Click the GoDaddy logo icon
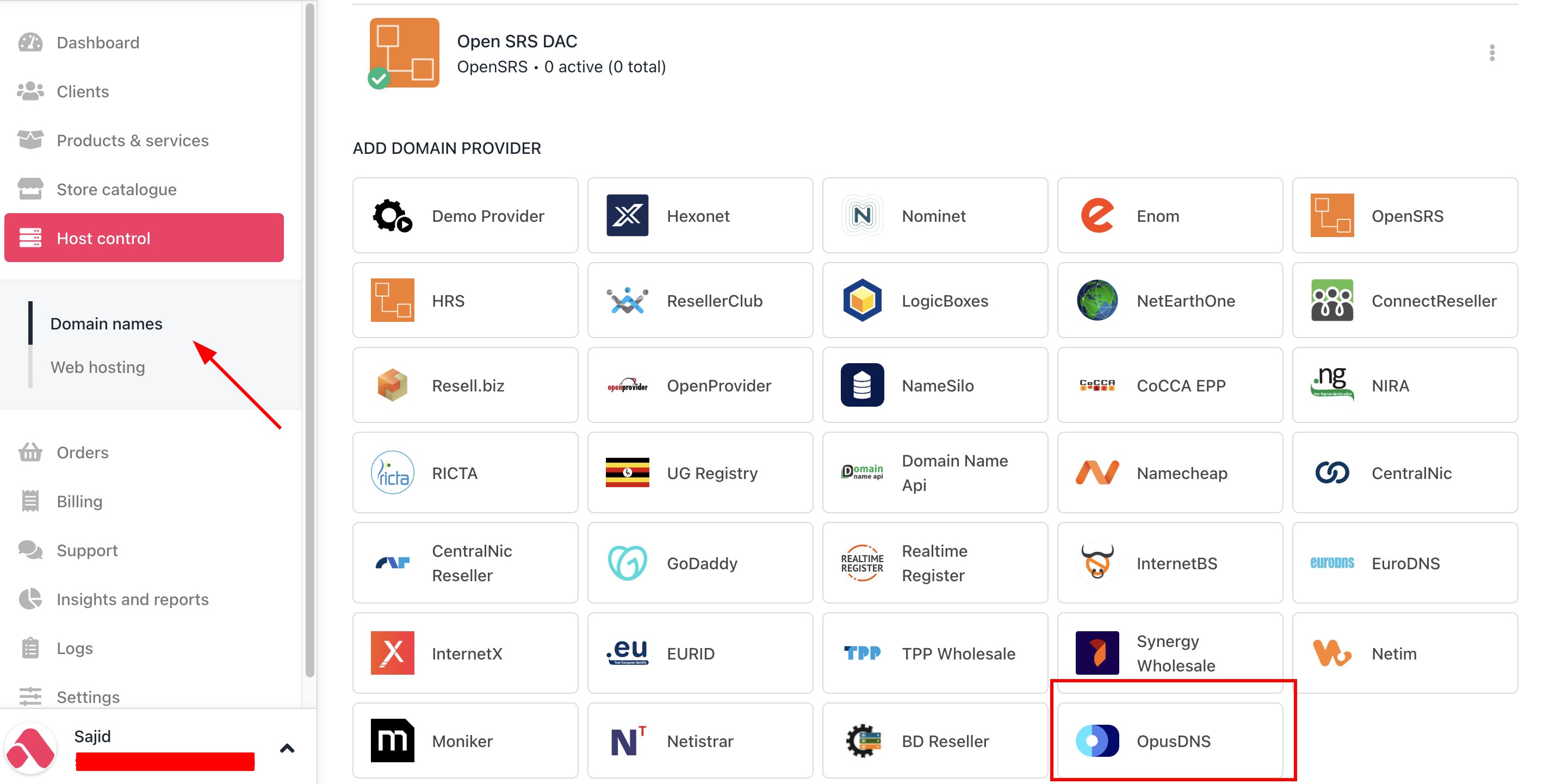Image resolution: width=1550 pixels, height=784 pixels. pos(628,563)
